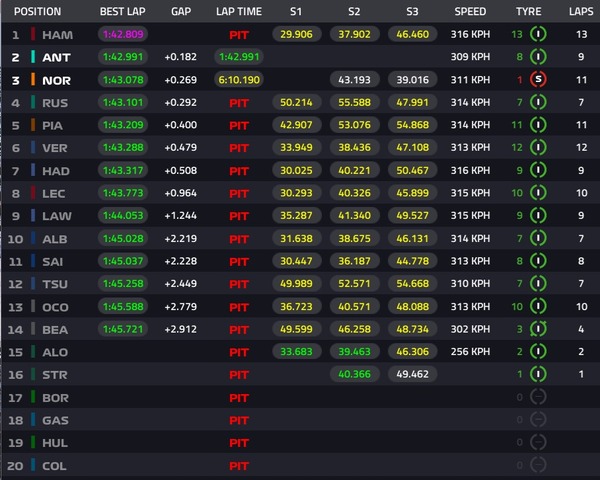Click the BEST LAP column header
Image resolution: width=600 pixels, height=480 pixels.
pyautogui.click(x=124, y=12)
